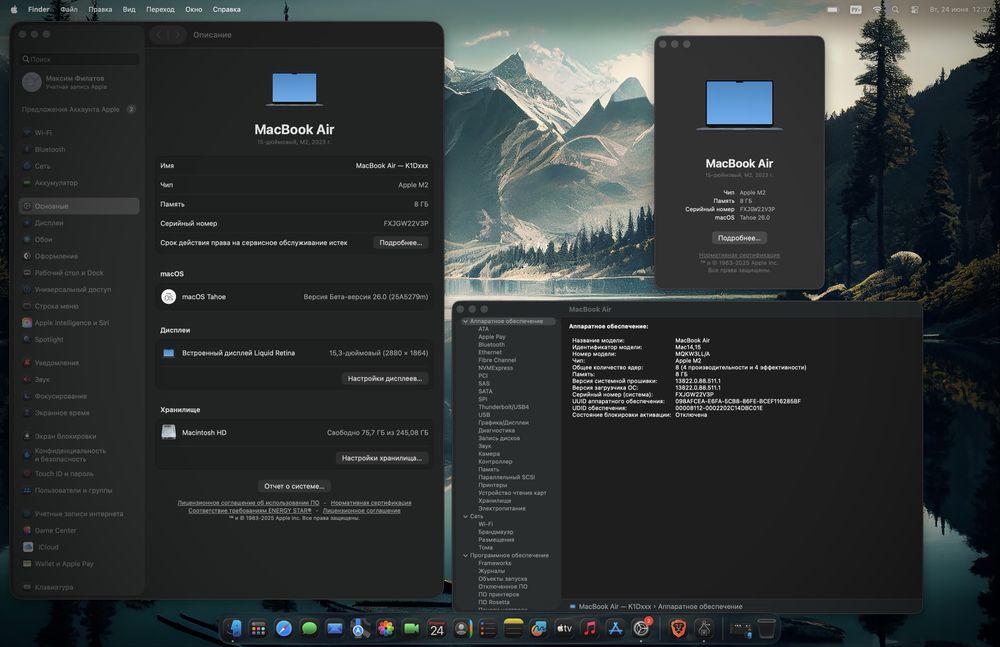Open the Правка menu
This screenshot has width=1000, height=647.
(100, 10)
